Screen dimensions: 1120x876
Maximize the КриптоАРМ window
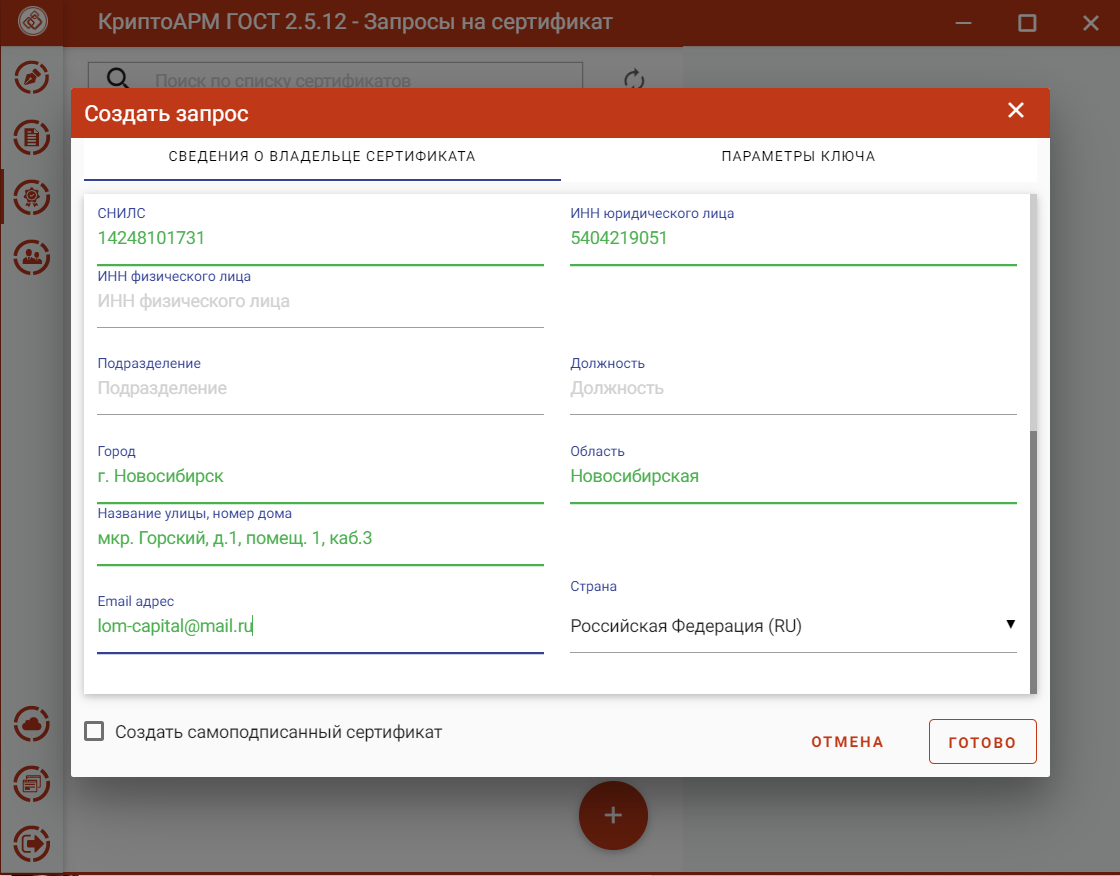1027,23
